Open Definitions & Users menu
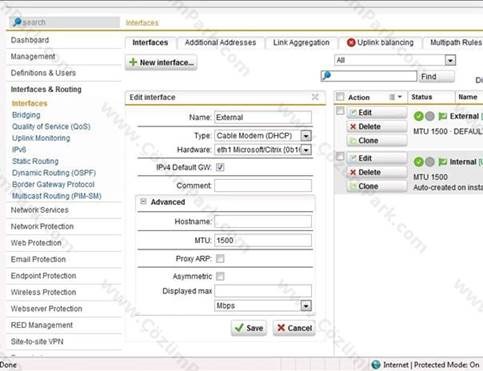 [x=43, y=73]
